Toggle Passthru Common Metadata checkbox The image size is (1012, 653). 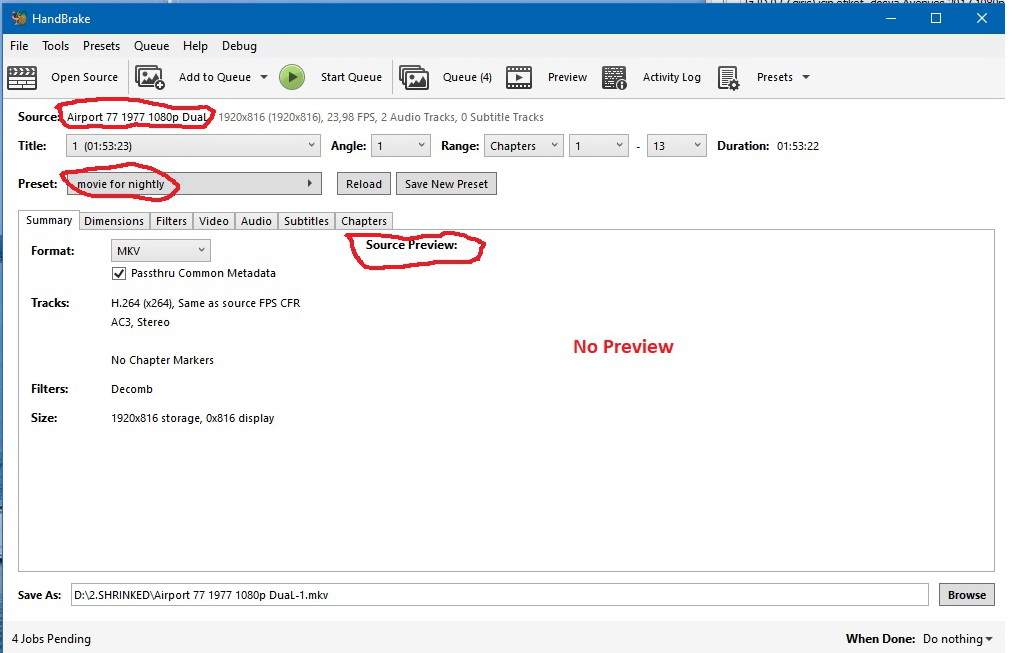point(119,273)
